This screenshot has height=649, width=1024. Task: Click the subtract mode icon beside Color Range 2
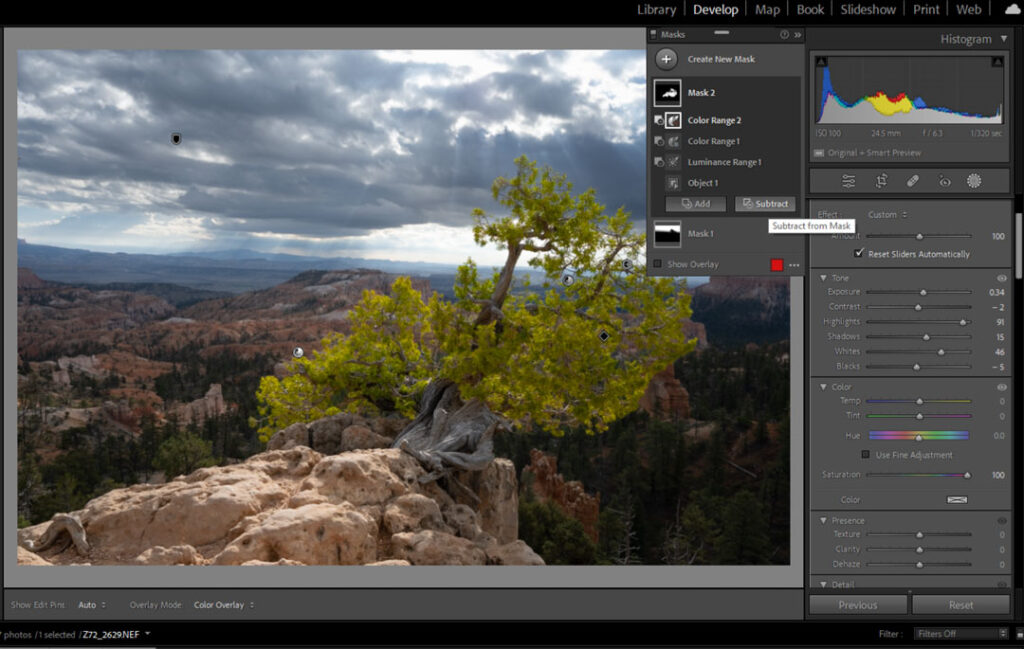coord(658,120)
